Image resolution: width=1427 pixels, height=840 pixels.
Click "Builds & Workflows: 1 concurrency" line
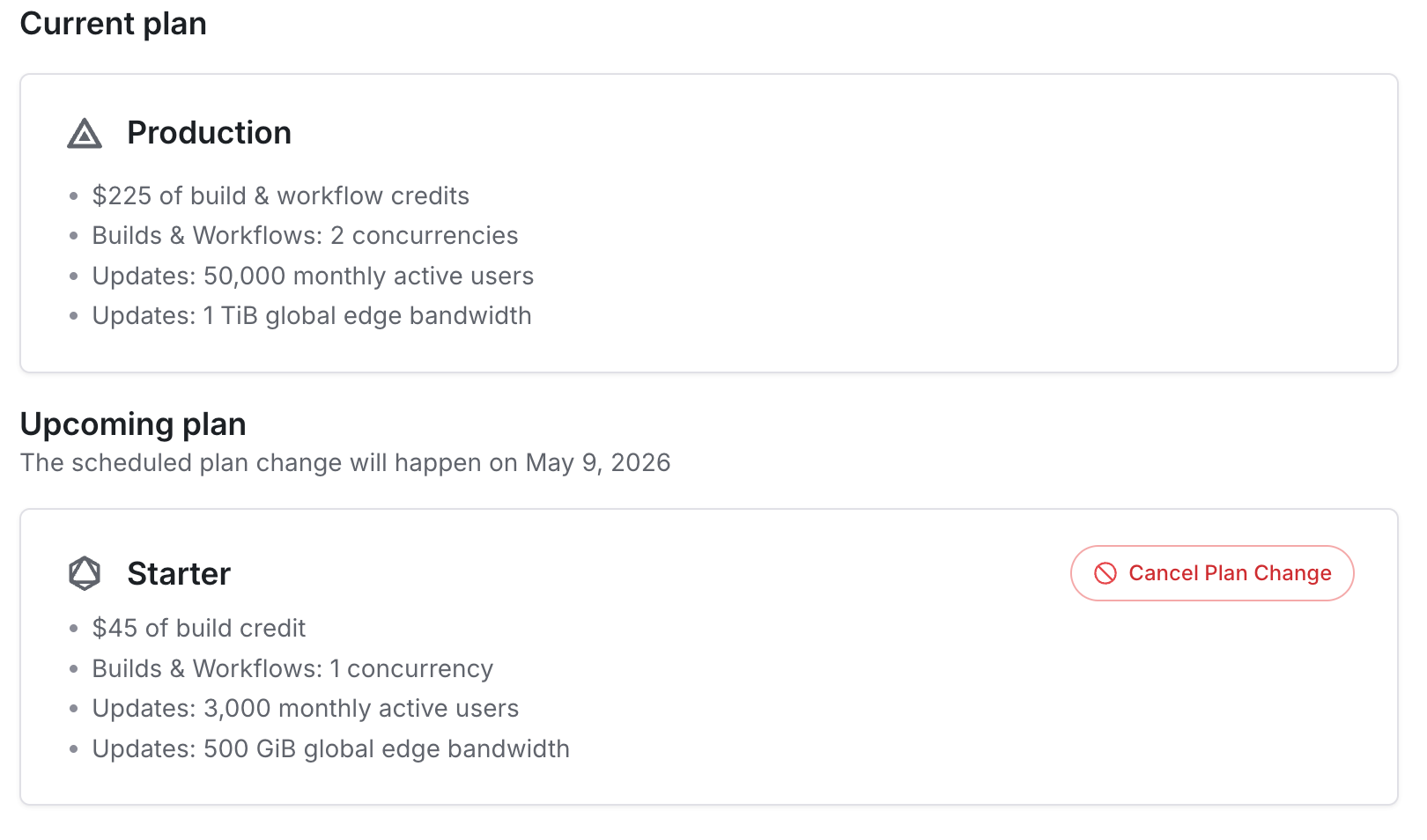point(292,669)
